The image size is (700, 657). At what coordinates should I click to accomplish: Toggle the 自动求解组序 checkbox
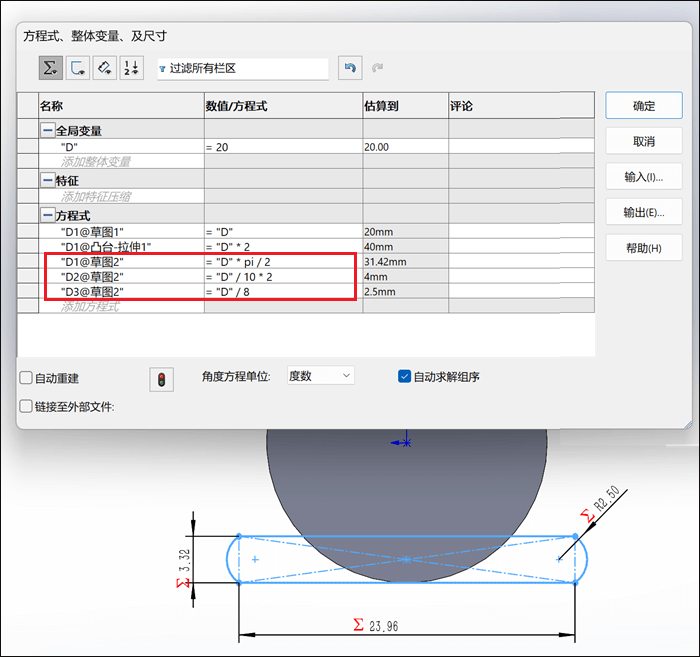(404, 376)
